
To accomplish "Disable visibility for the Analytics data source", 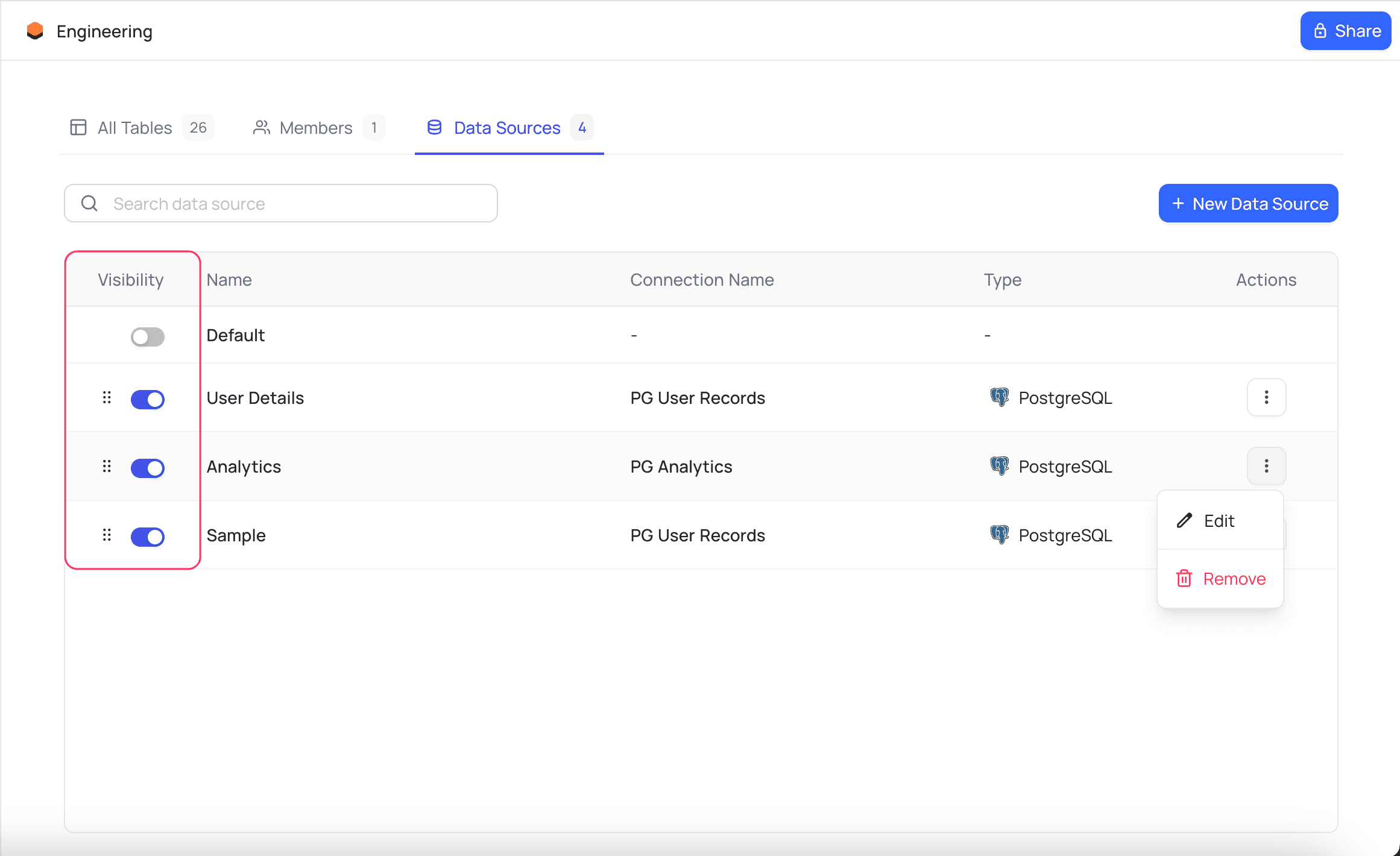I will [147, 468].
